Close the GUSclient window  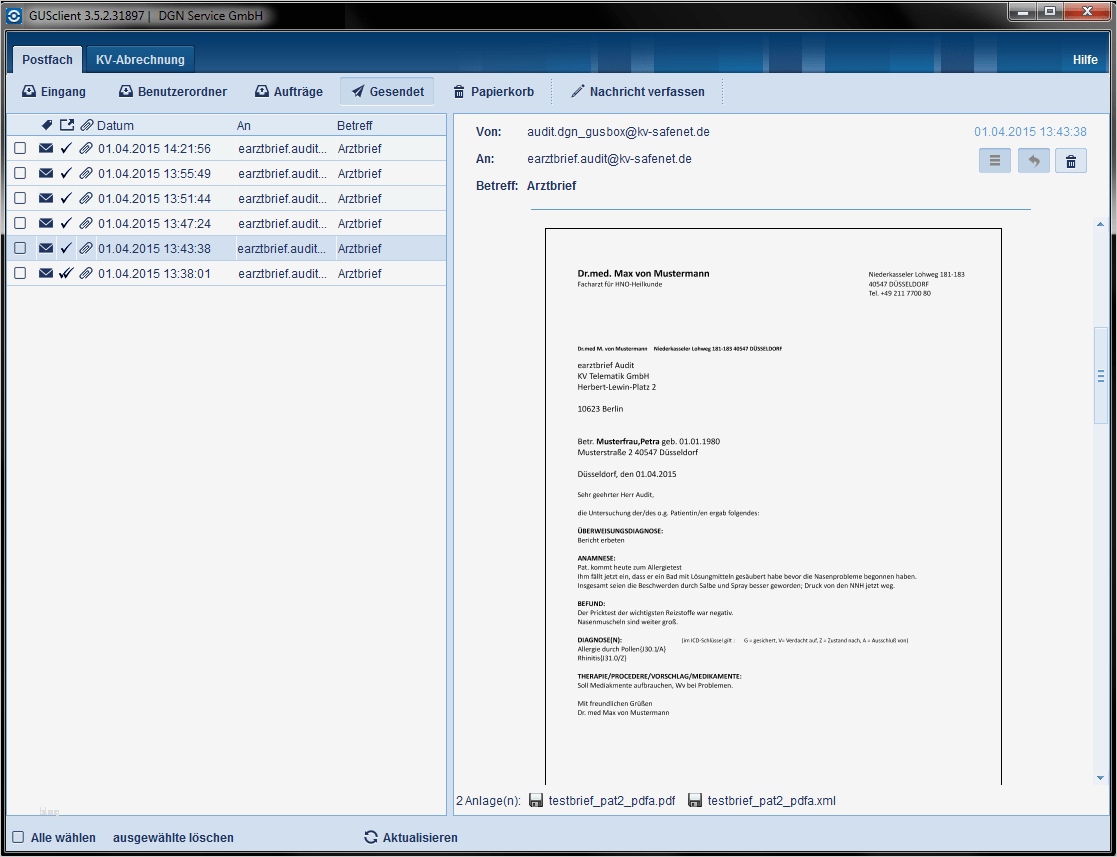(x=1087, y=12)
